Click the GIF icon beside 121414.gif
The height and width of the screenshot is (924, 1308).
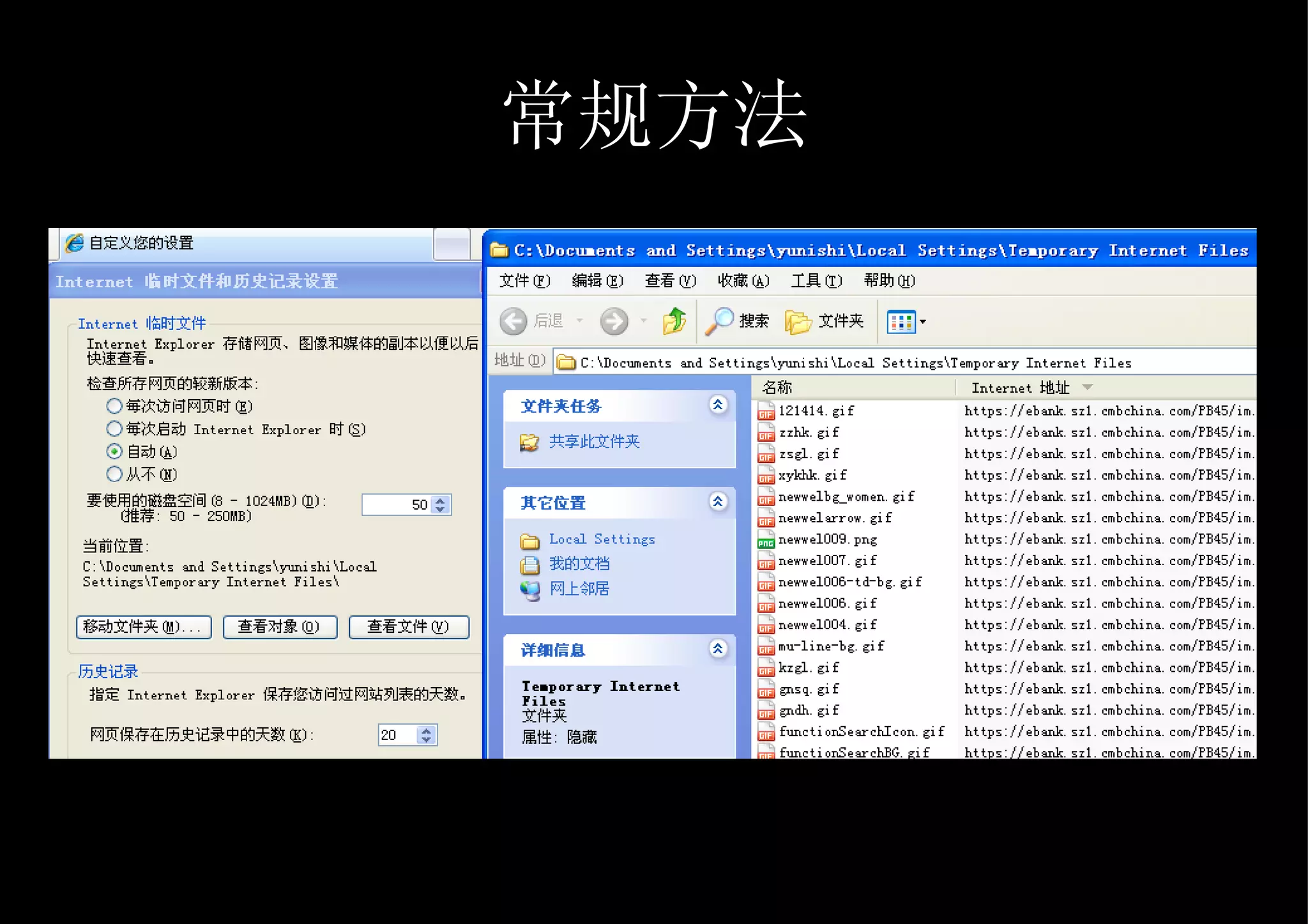tap(766, 411)
